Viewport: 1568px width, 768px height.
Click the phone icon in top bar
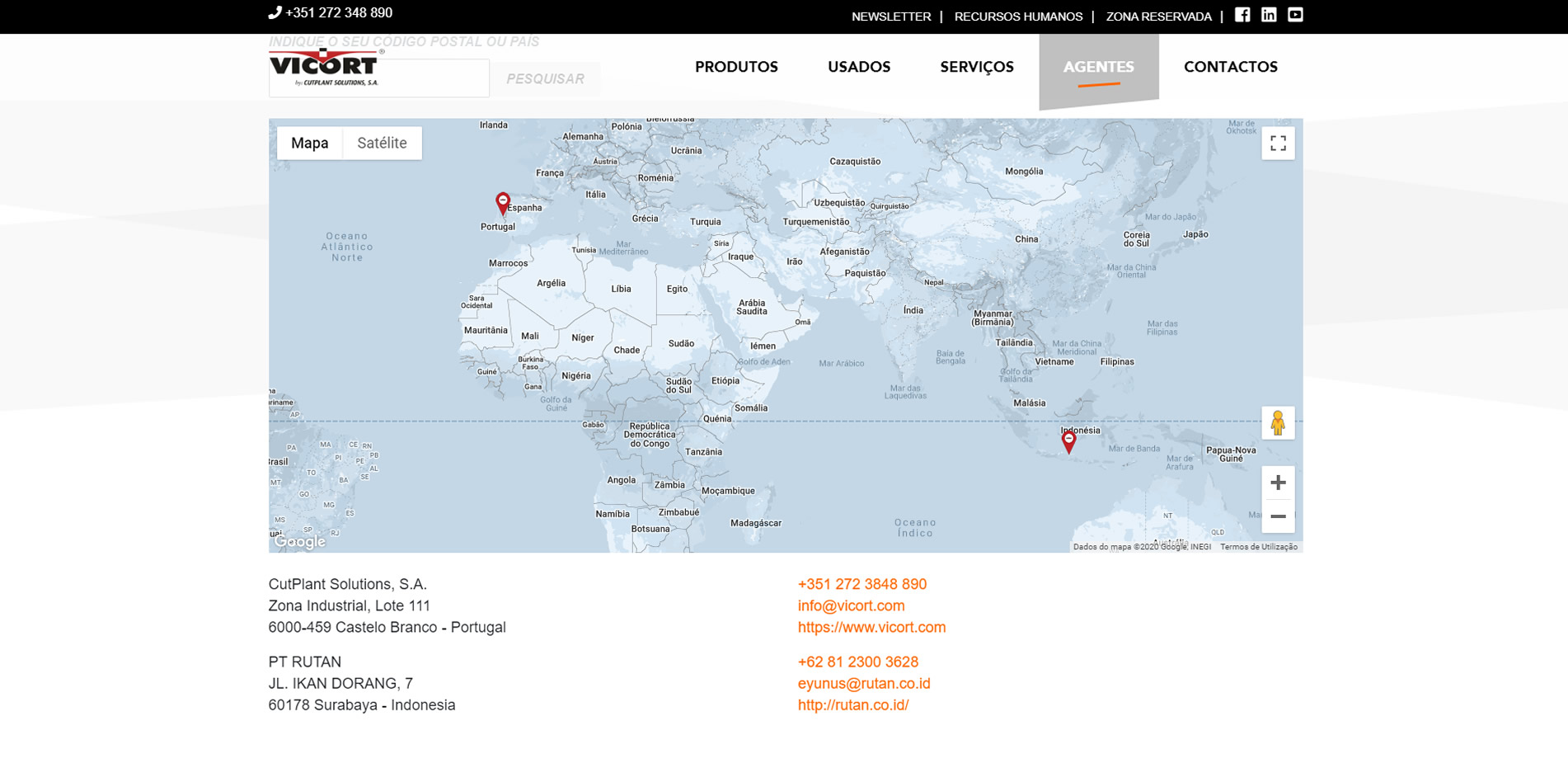coord(275,12)
